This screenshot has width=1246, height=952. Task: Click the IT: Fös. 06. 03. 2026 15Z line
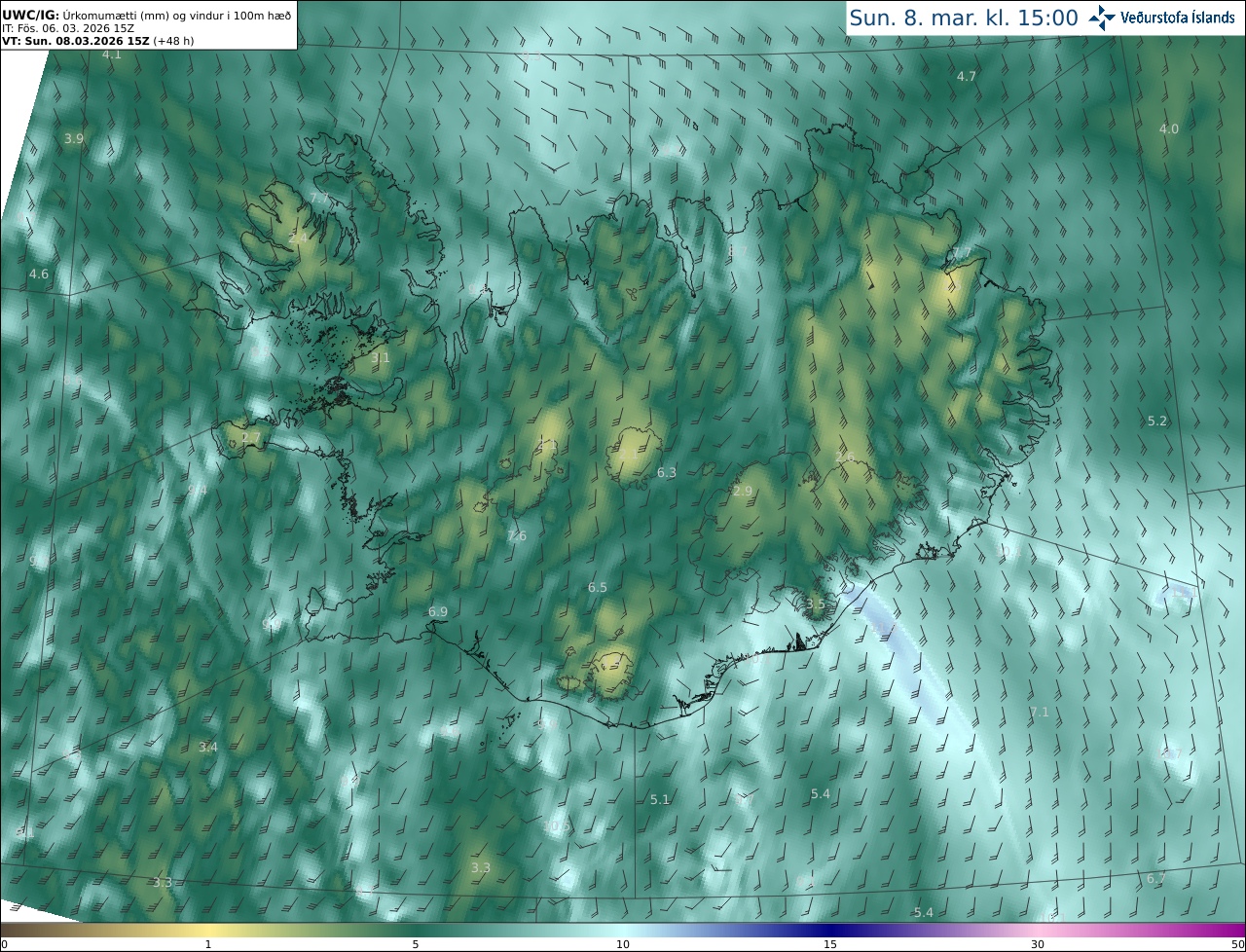pos(68,28)
